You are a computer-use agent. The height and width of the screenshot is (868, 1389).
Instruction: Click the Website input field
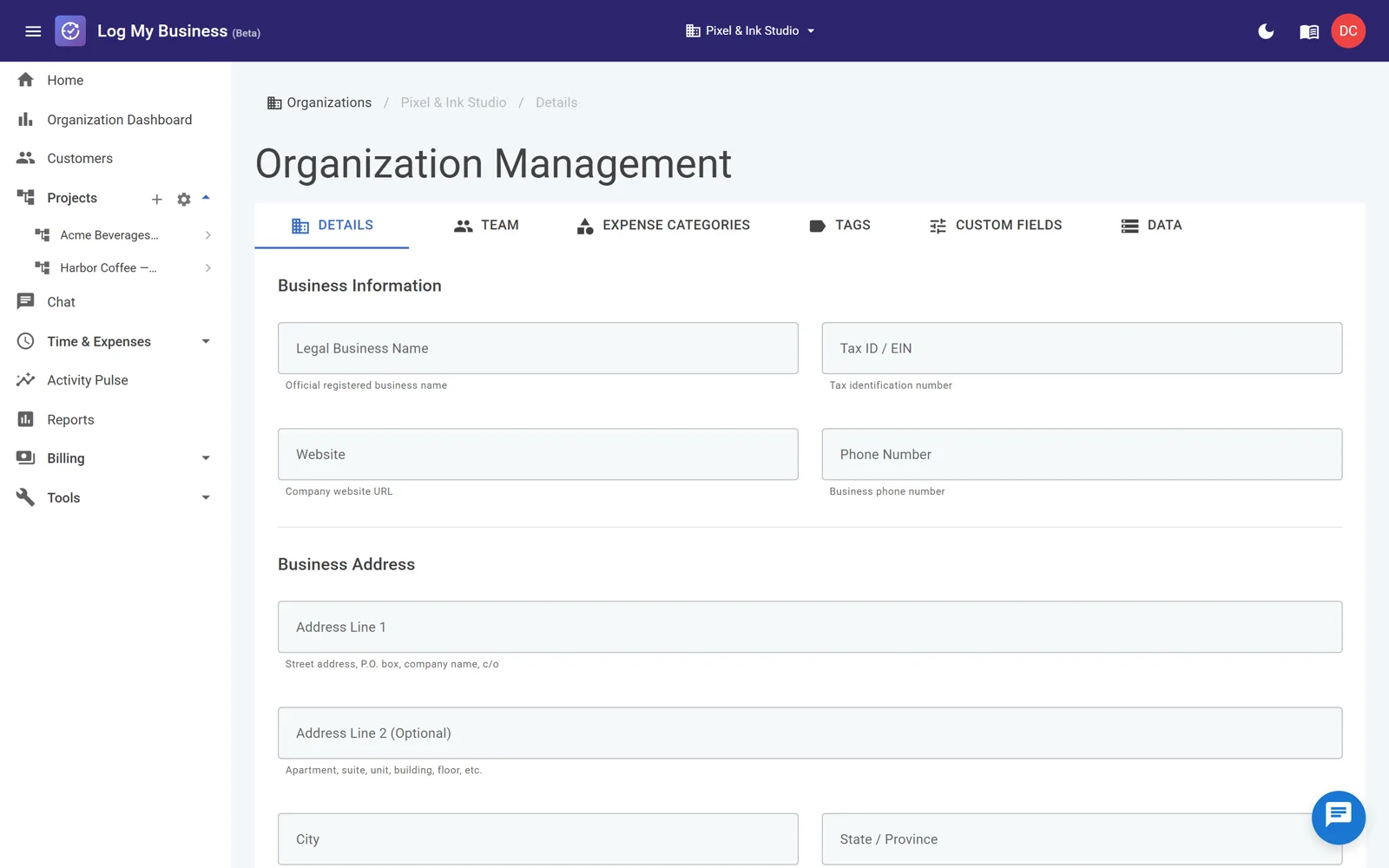(538, 454)
